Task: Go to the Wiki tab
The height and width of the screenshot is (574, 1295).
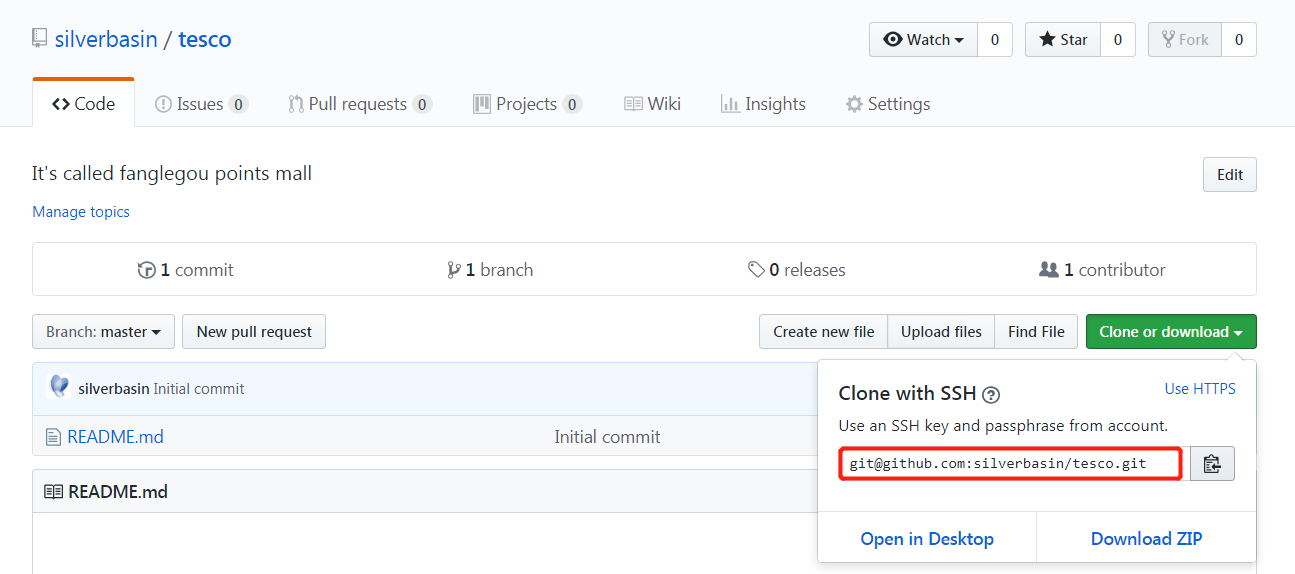Action: click(652, 104)
